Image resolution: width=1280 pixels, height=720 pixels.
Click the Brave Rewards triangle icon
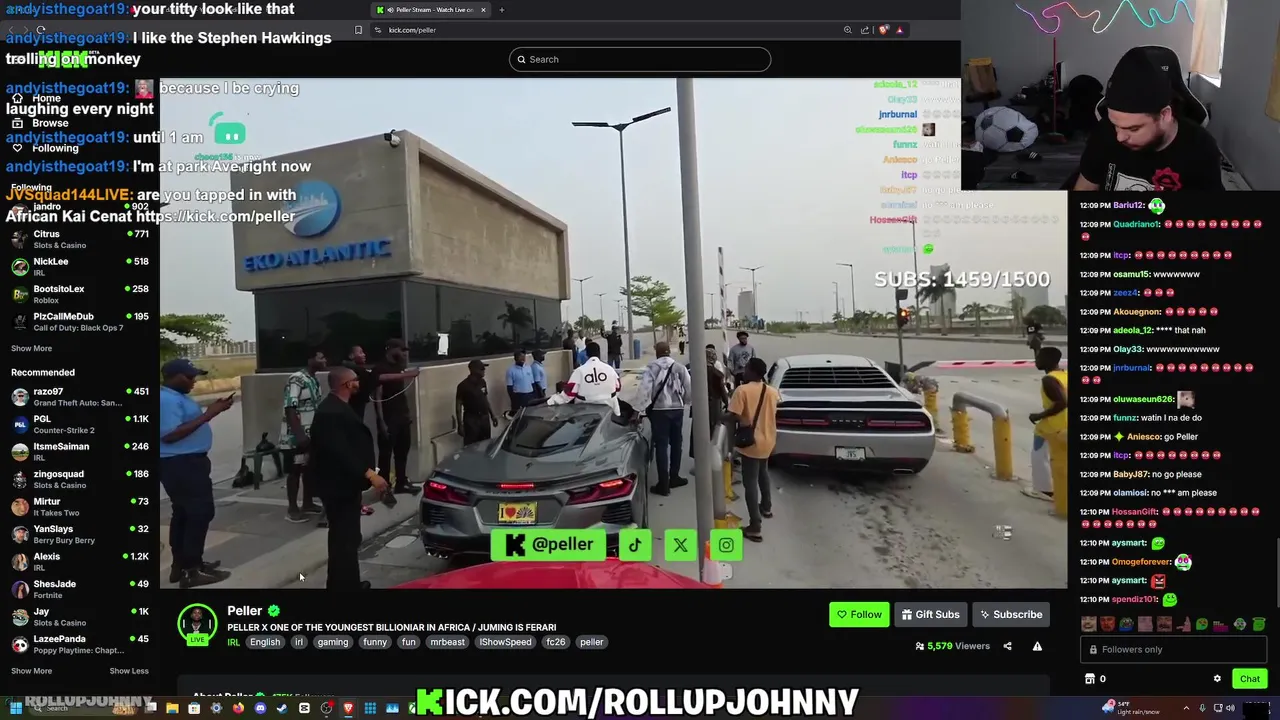click(x=899, y=30)
